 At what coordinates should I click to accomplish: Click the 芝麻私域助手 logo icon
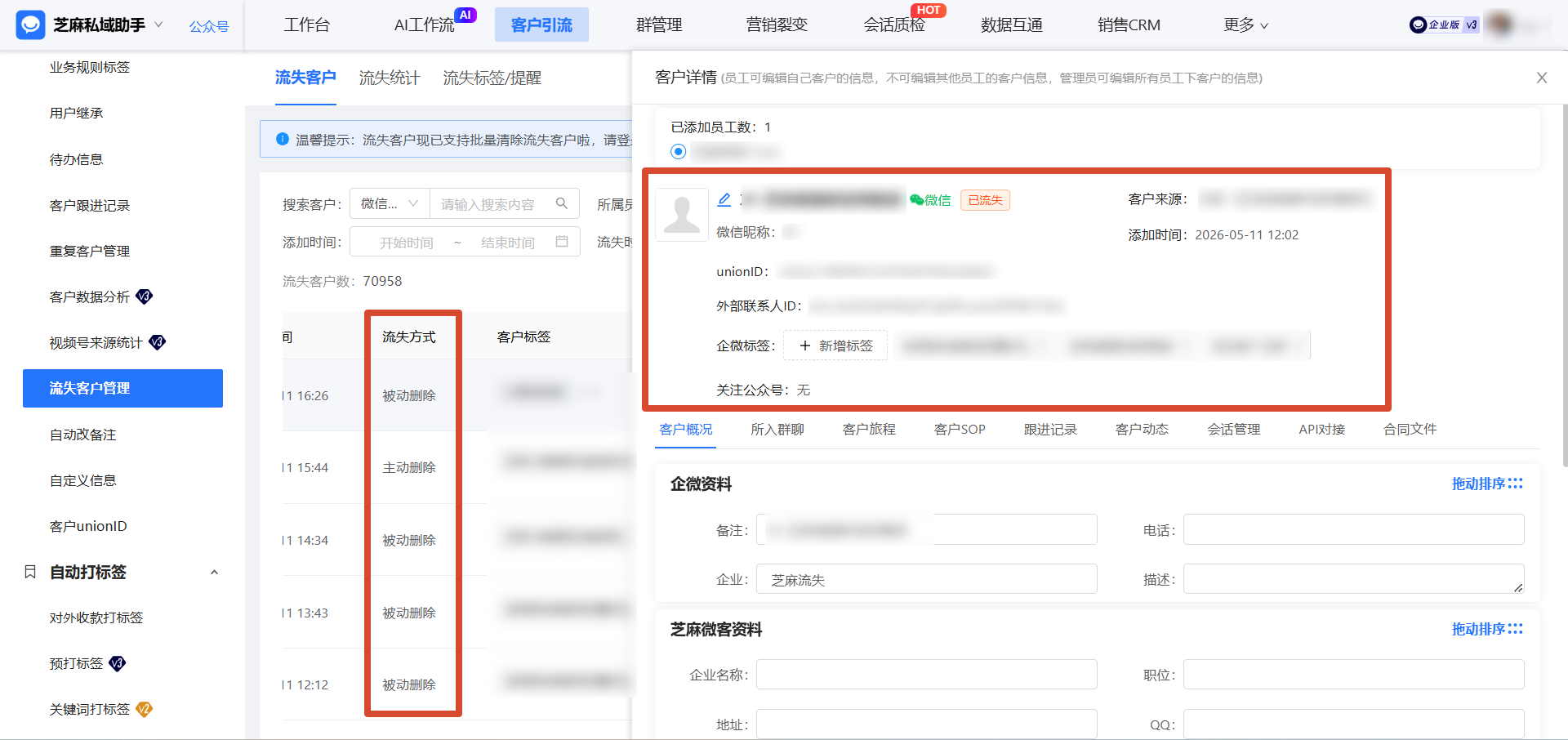pyautogui.click(x=30, y=25)
